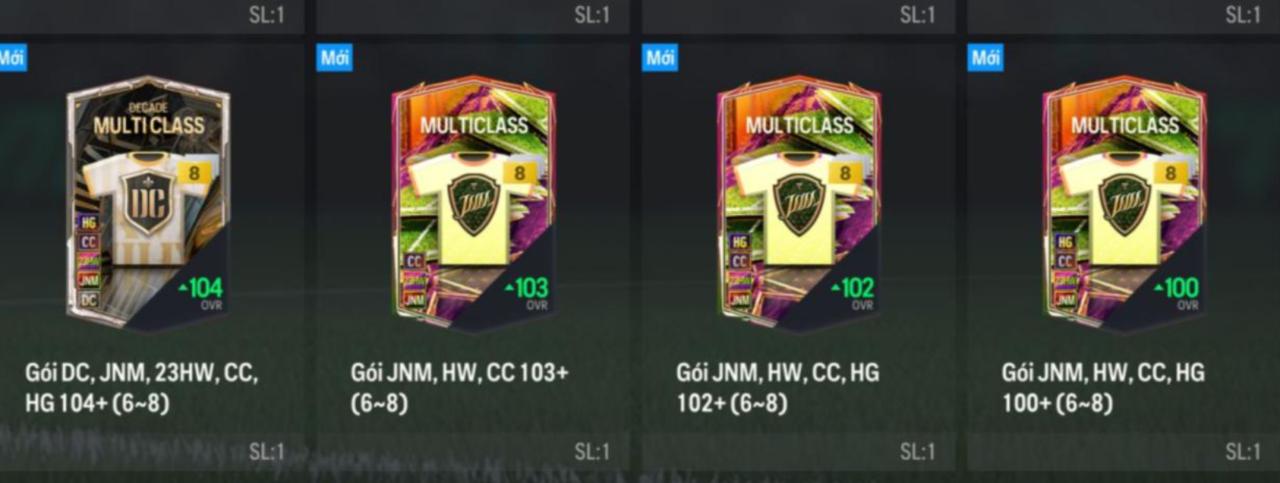Click the green shield emblem on the 102 pack
The height and width of the screenshot is (483, 1280).
799,204
